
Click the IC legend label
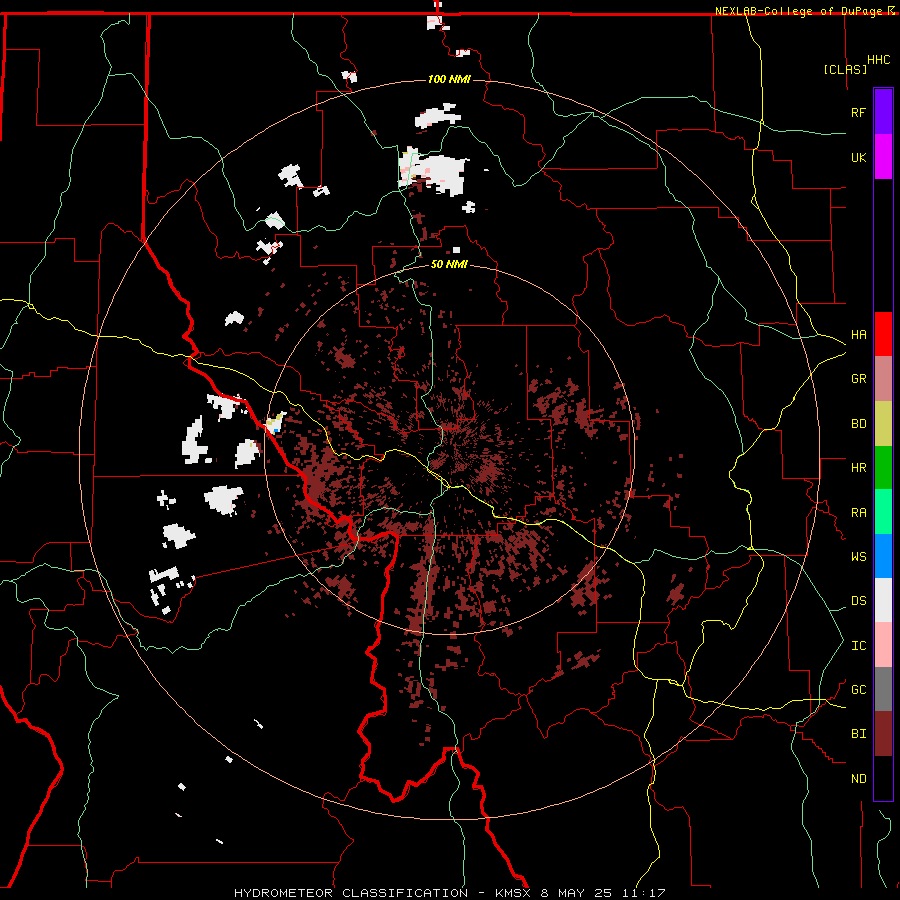click(858, 646)
